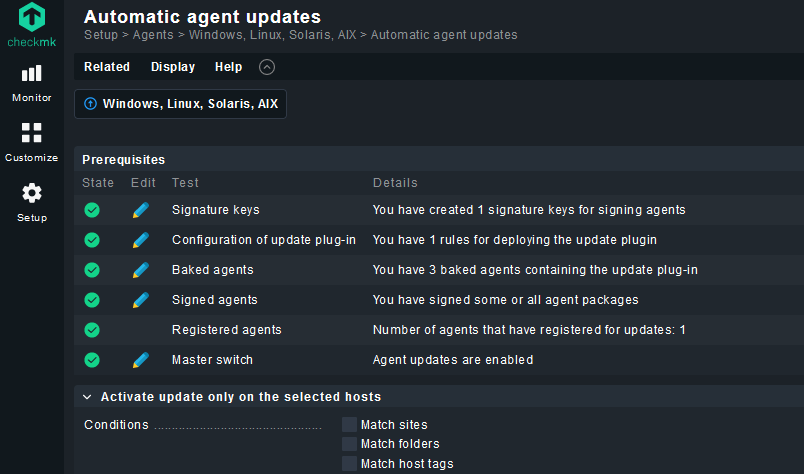Screen dimensions: 804x474
Task: Collapse the Activate update only section
Action: [x=87, y=397]
